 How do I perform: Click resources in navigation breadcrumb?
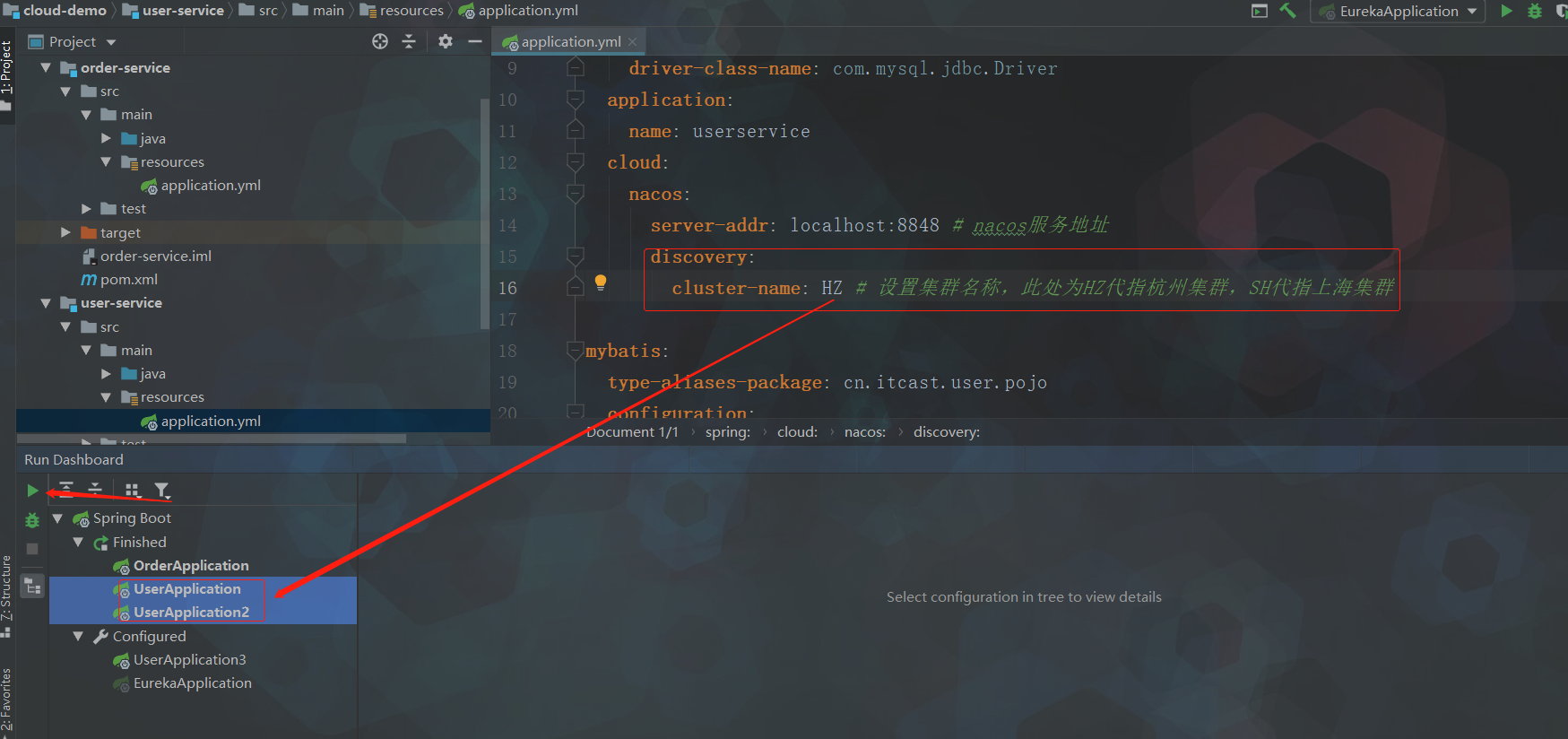click(x=411, y=10)
